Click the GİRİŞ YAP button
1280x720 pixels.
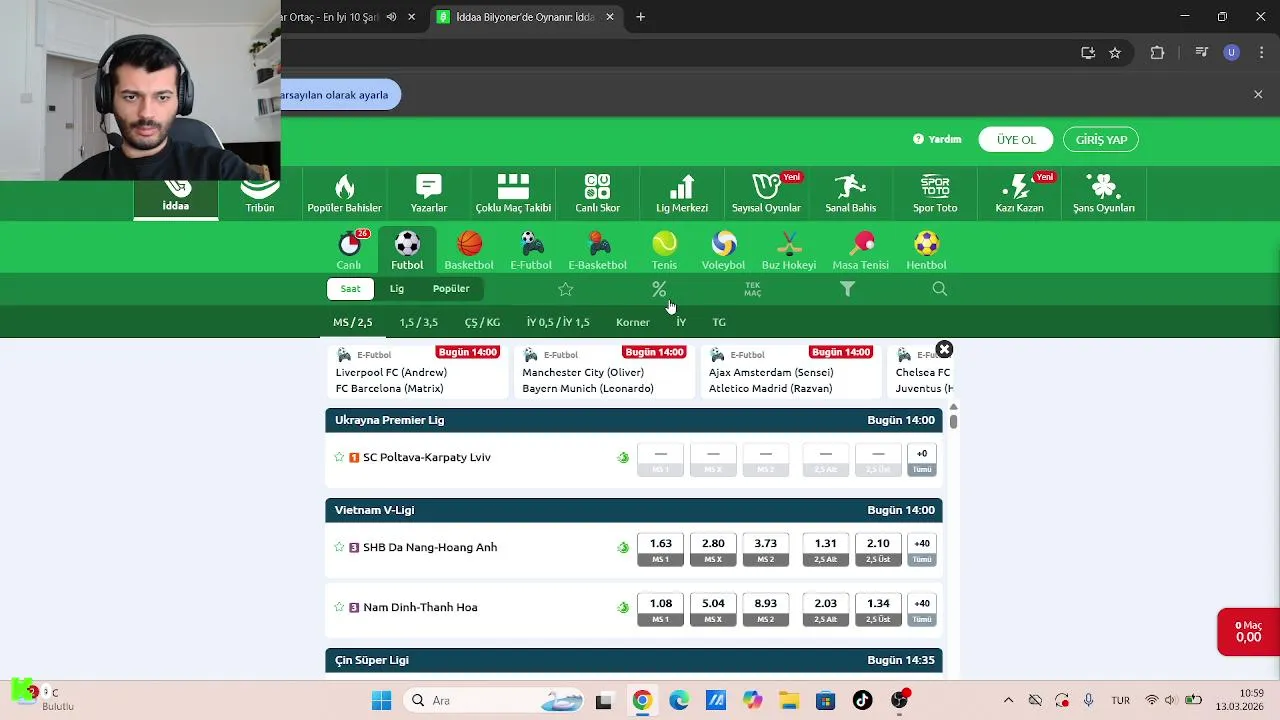(1101, 140)
